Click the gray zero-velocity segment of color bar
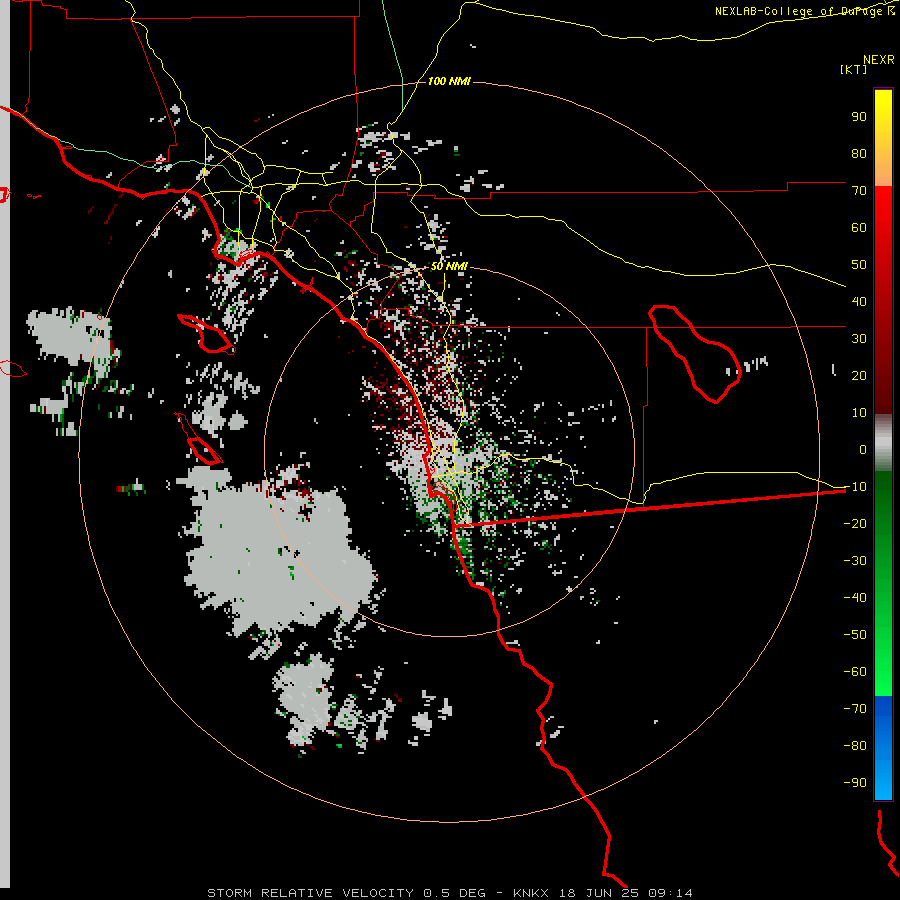The image size is (900, 900). pyautogui.click(x=883, y=443)
